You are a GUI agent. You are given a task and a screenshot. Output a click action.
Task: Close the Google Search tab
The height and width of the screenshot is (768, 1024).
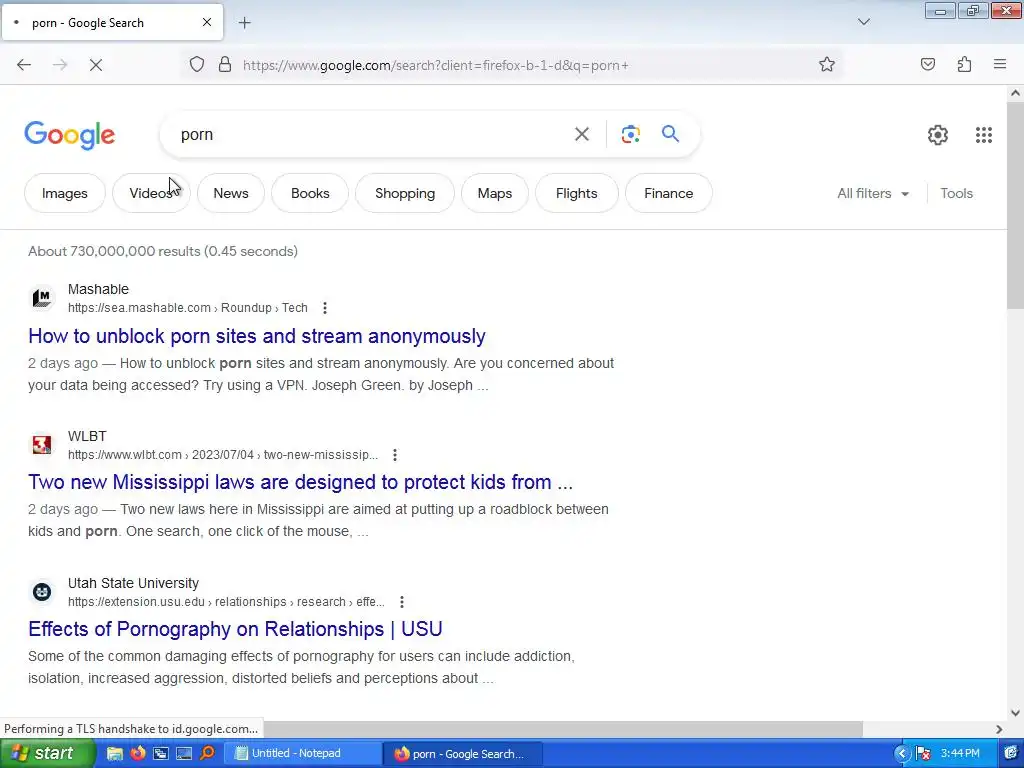point(207,22)
